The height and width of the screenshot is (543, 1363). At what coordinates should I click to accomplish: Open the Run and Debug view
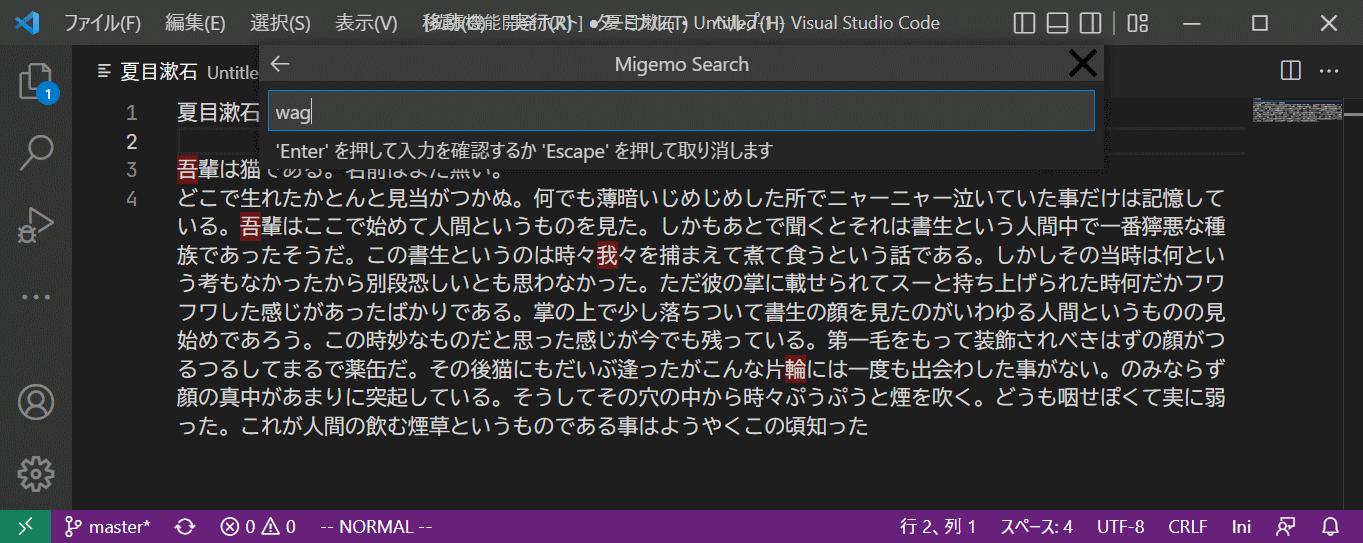(x=36, y=224)
